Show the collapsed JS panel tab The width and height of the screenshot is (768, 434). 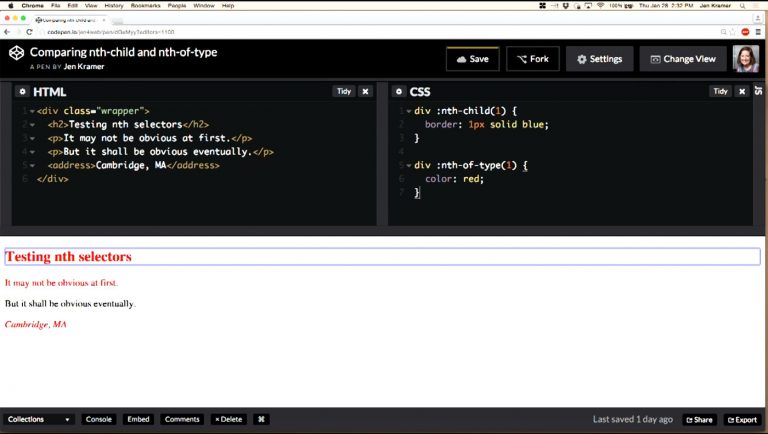coord(759,90)
